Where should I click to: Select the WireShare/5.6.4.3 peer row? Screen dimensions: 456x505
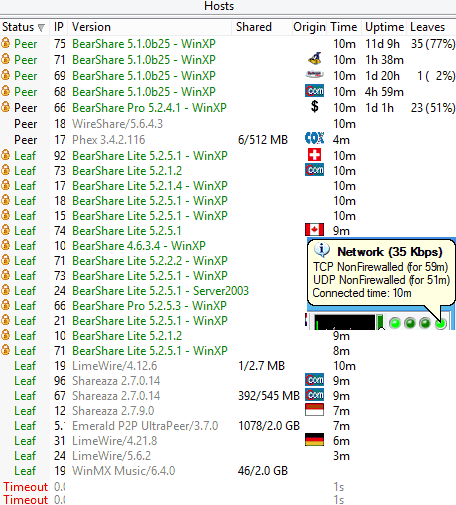tap(228, 124)
